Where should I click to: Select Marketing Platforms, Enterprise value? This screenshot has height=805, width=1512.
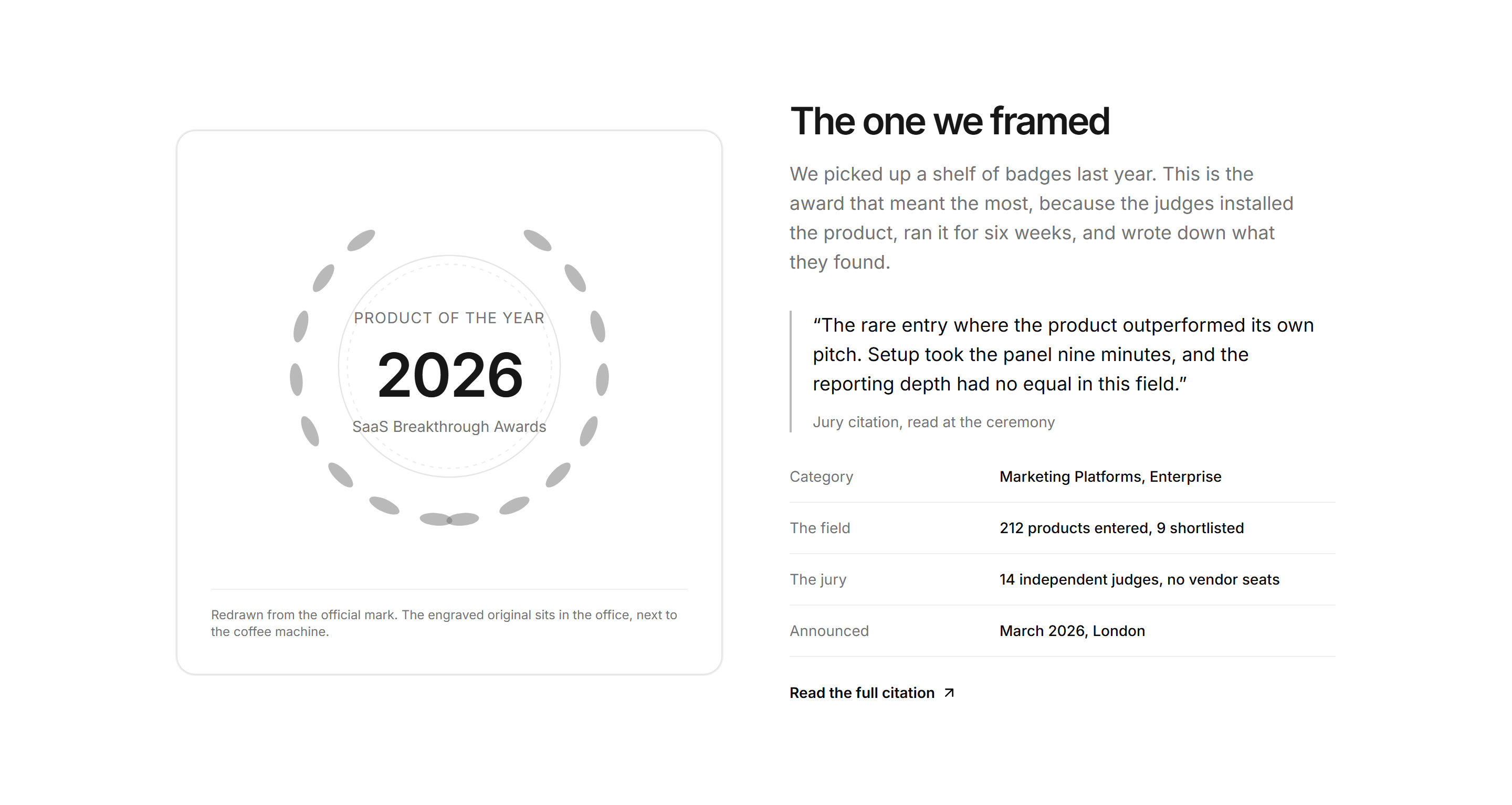pos(1110,476)
